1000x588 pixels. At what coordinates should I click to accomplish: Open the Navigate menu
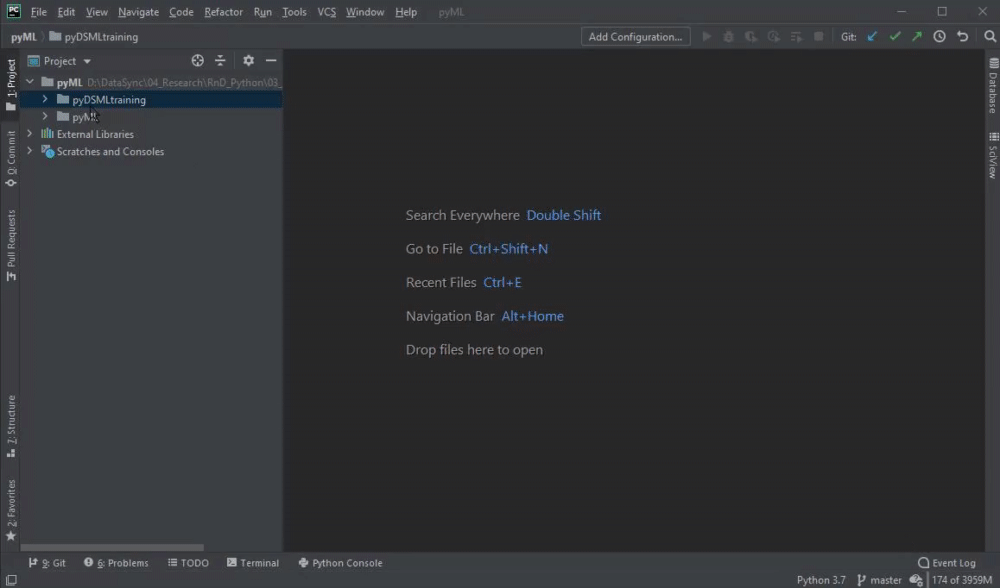tap(138, 11)
